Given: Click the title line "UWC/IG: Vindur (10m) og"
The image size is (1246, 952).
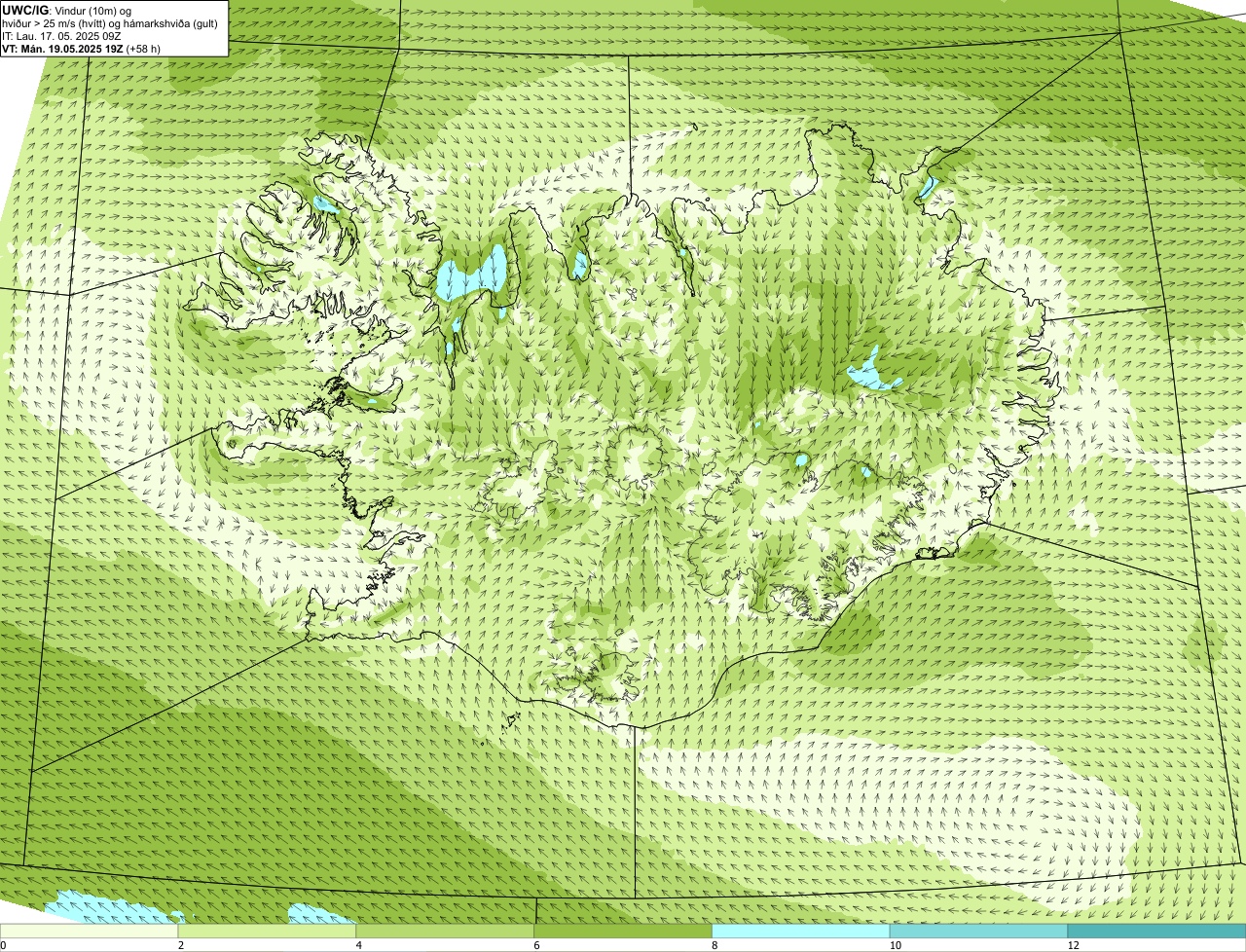Looking at the screenshot, I should click(x=66, y=11).
